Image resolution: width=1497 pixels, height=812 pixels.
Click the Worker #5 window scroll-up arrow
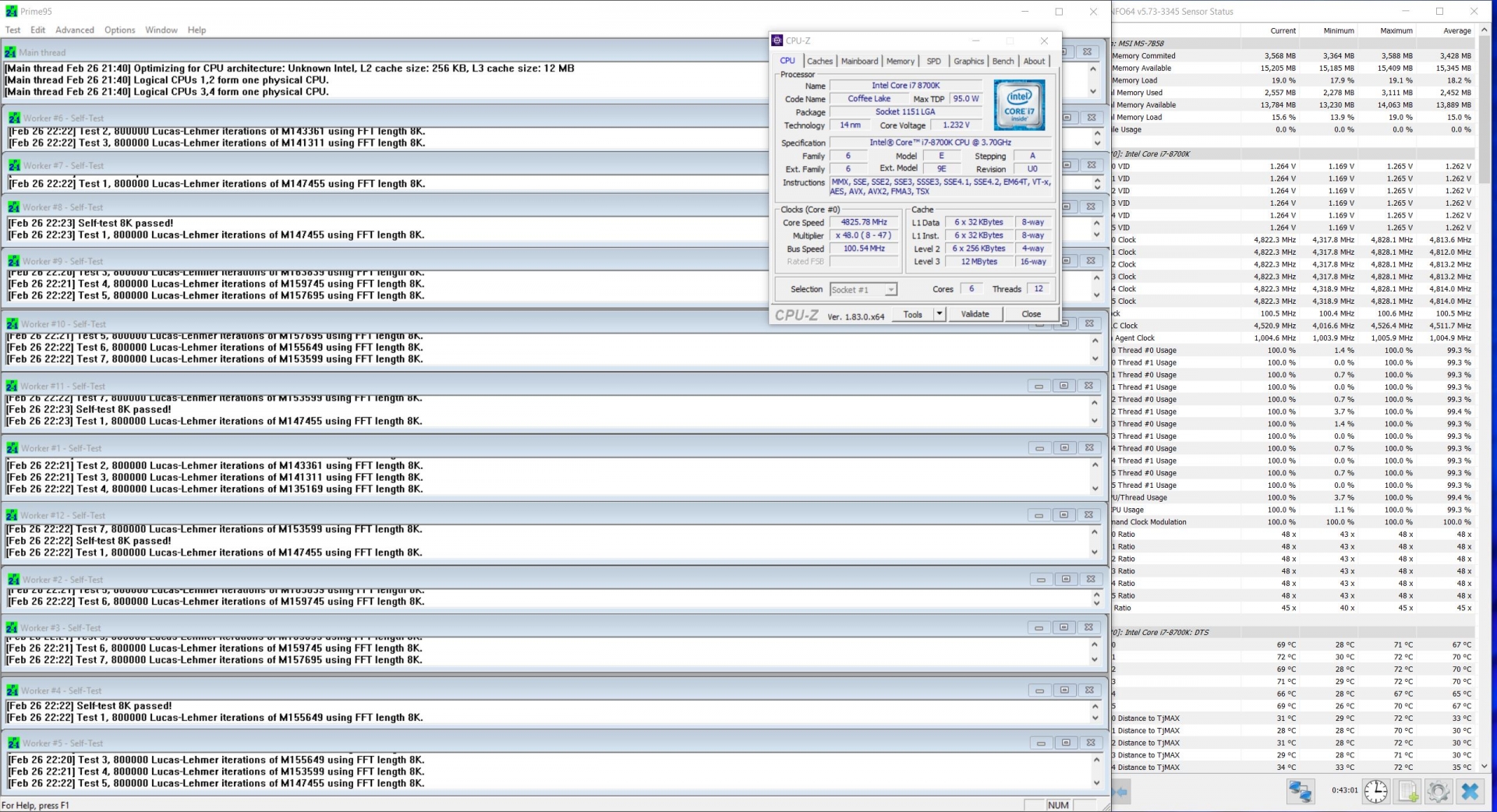(x=1096, y=760)
